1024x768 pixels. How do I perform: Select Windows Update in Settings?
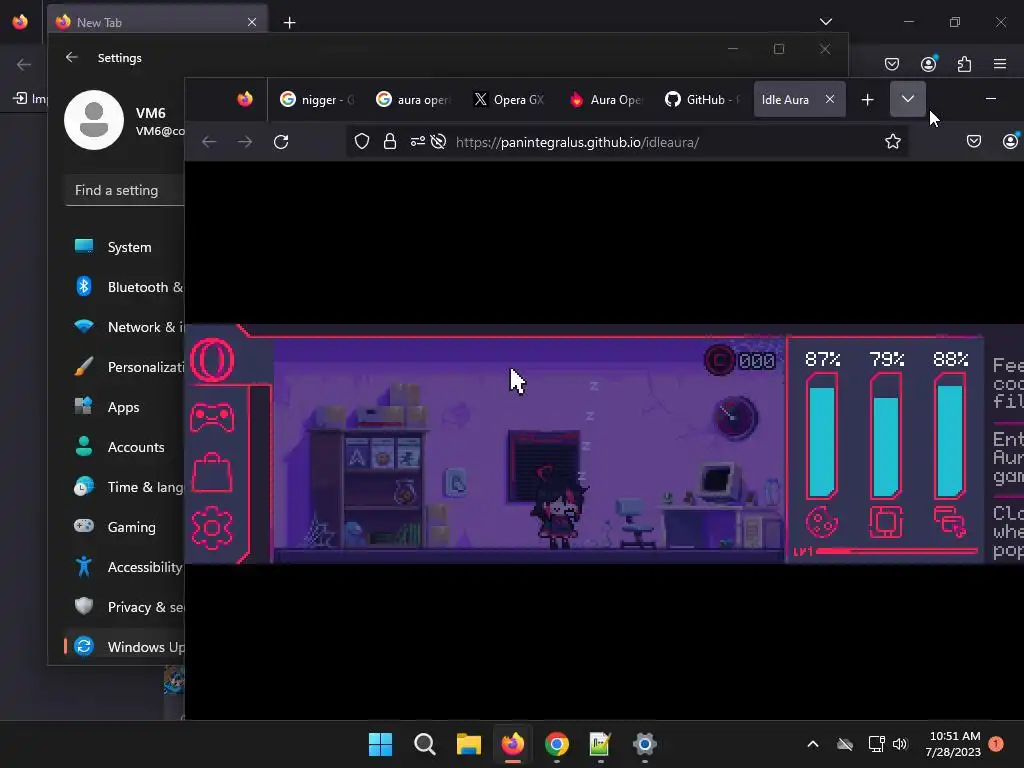(124, 647)
